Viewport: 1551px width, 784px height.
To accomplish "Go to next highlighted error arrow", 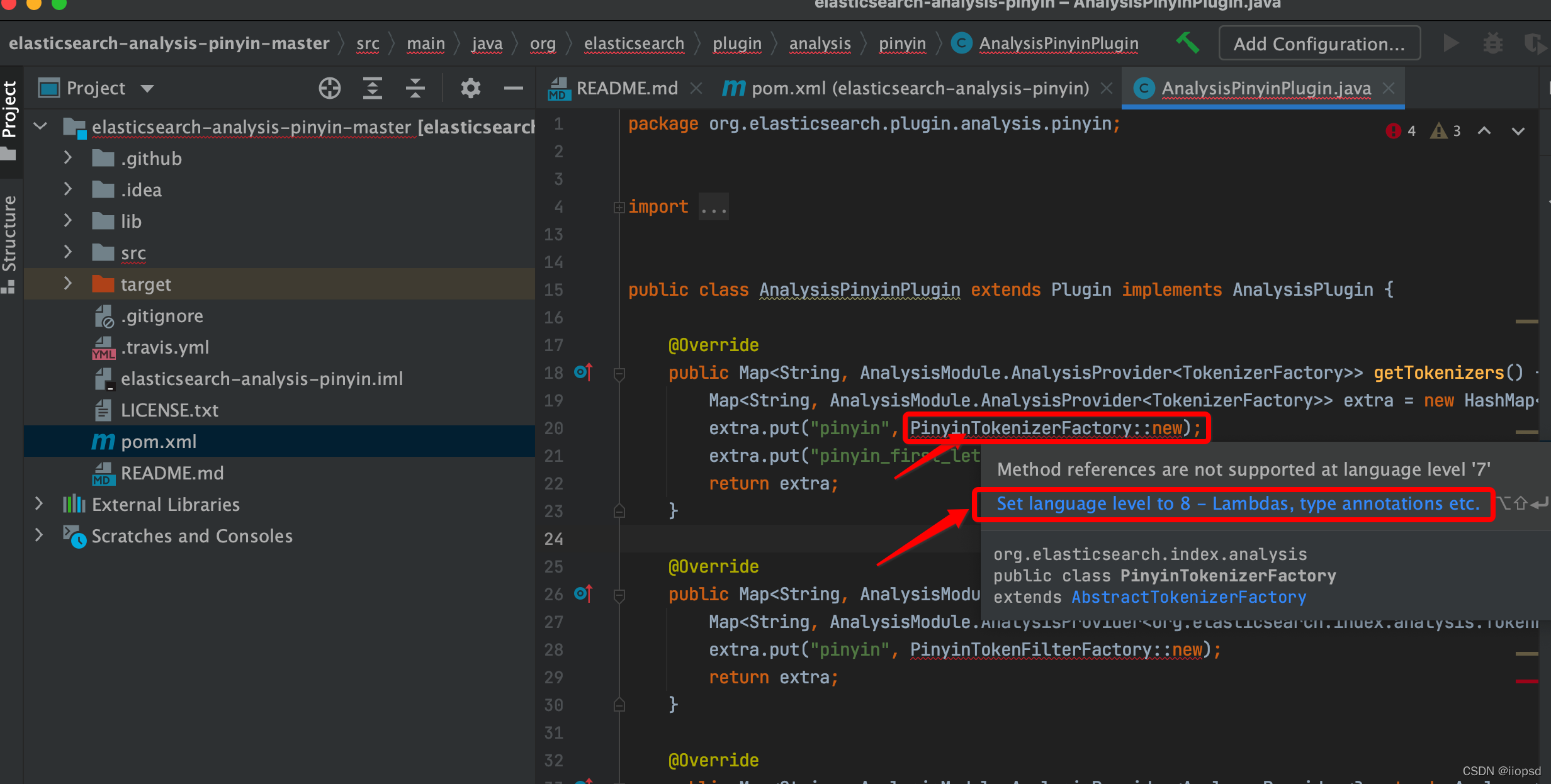I will 1518,131.
